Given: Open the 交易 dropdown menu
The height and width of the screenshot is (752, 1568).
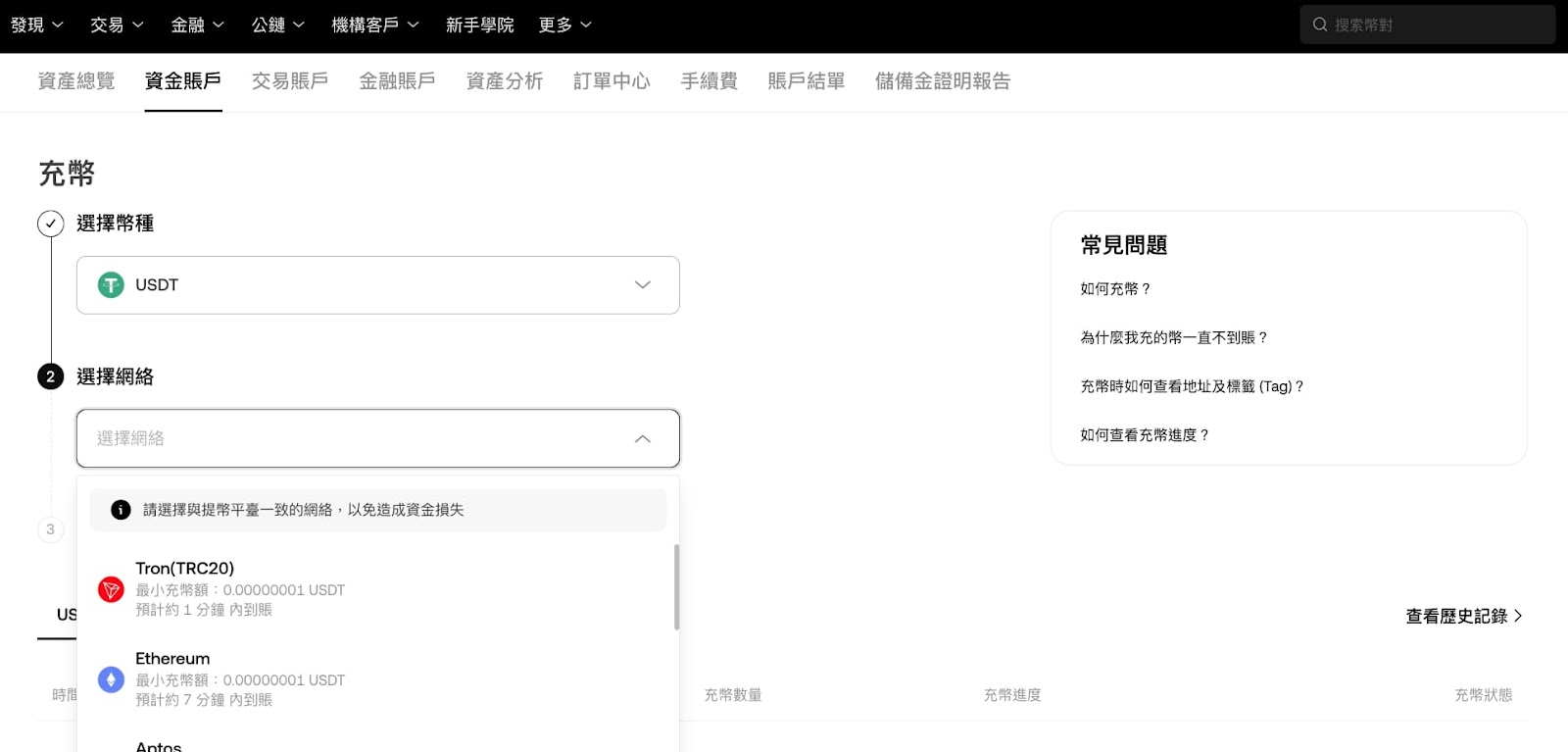Looking at the screenshot, I should (x=117, y=25).
